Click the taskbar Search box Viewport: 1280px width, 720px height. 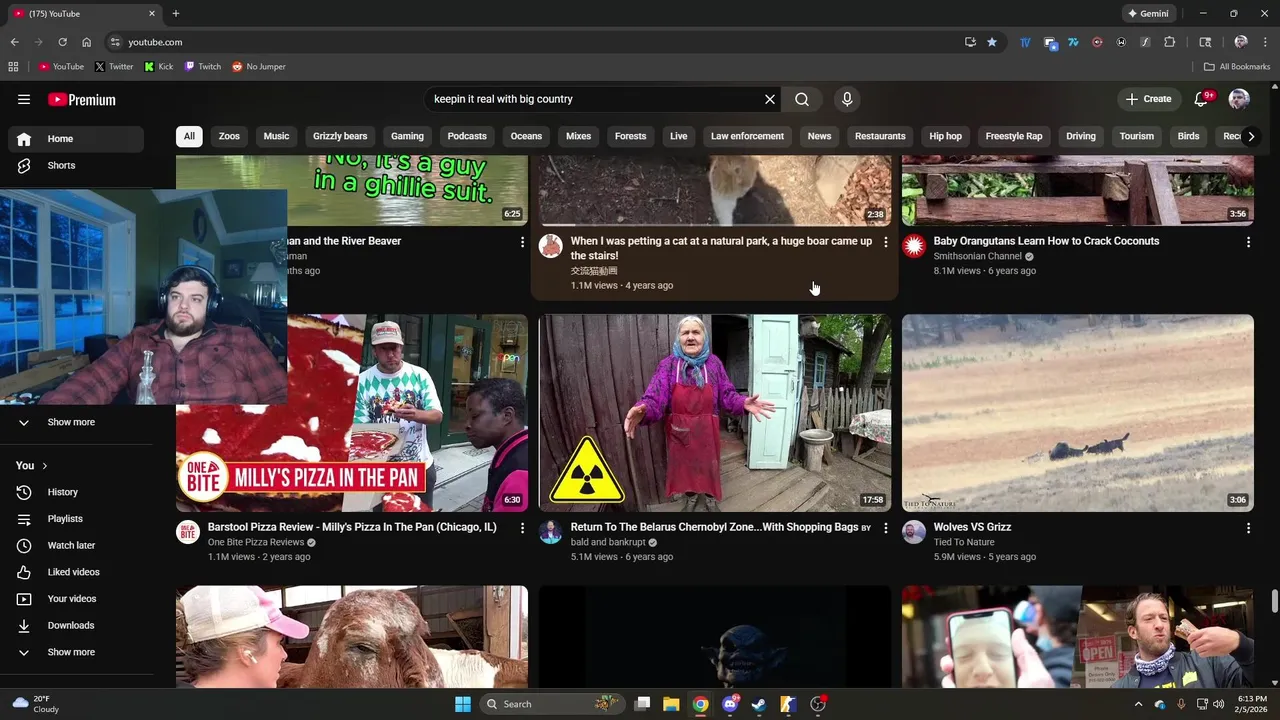(x=552, y=704)
